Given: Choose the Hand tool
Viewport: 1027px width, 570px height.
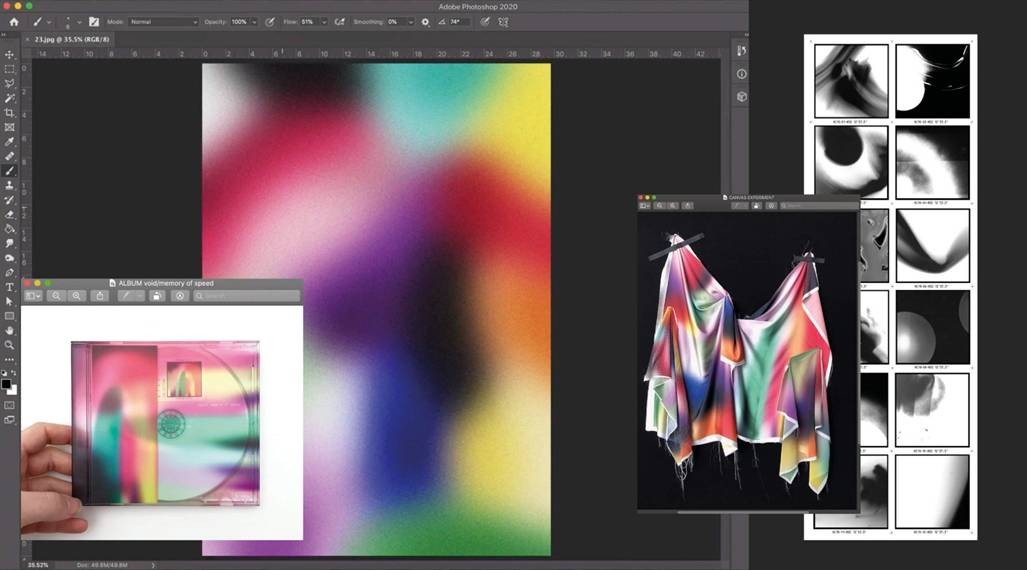Looking at the screenshot, I should pos(10,330).
